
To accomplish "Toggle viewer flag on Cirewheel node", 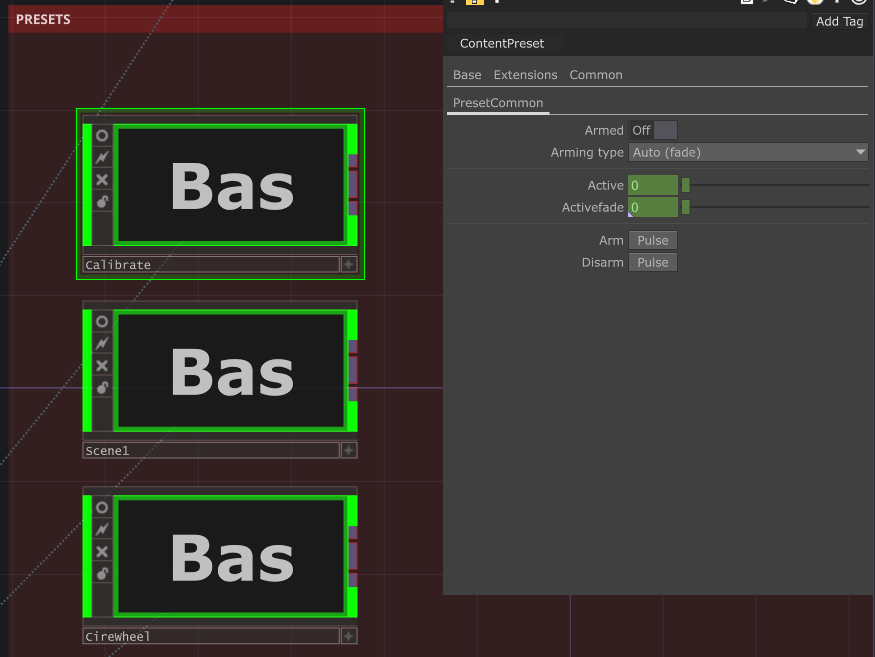I will 102,507.
